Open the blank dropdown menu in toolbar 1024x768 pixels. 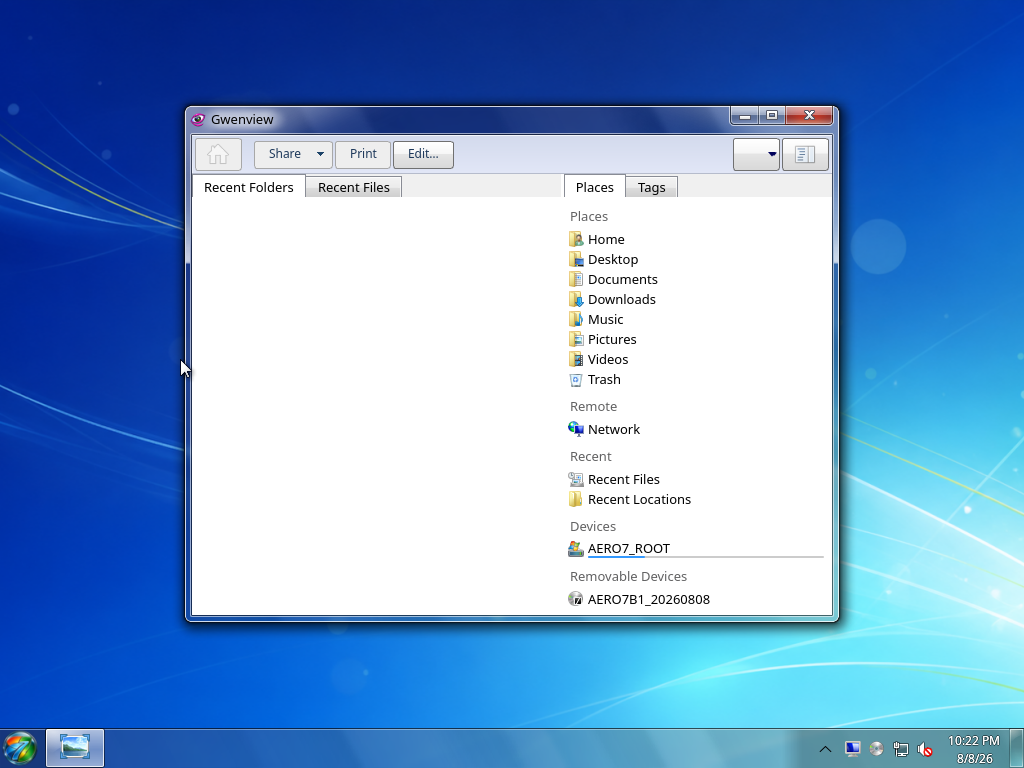pos(756,155)
